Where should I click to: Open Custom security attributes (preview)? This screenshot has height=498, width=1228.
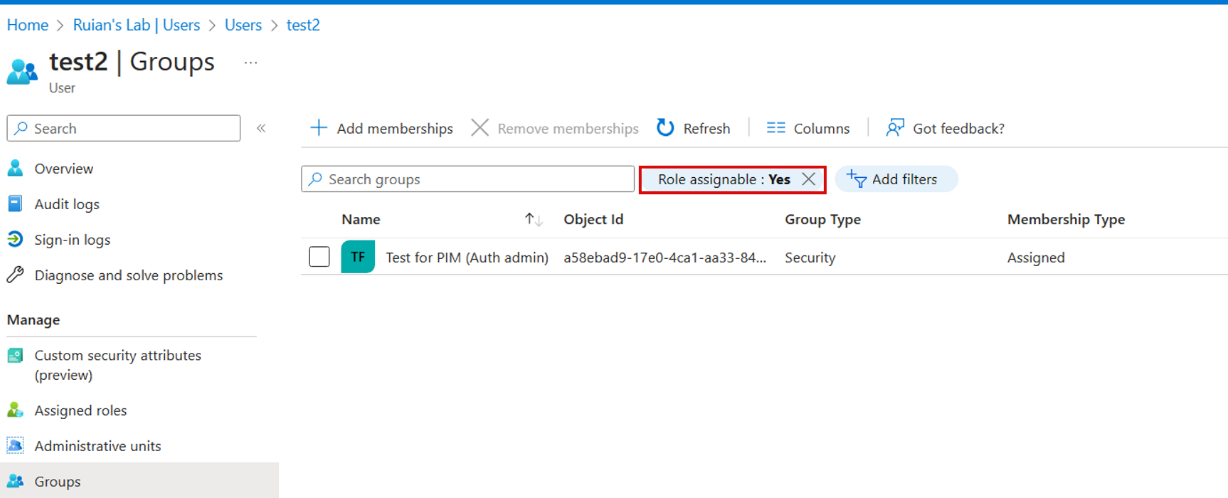tap(118, 365)
